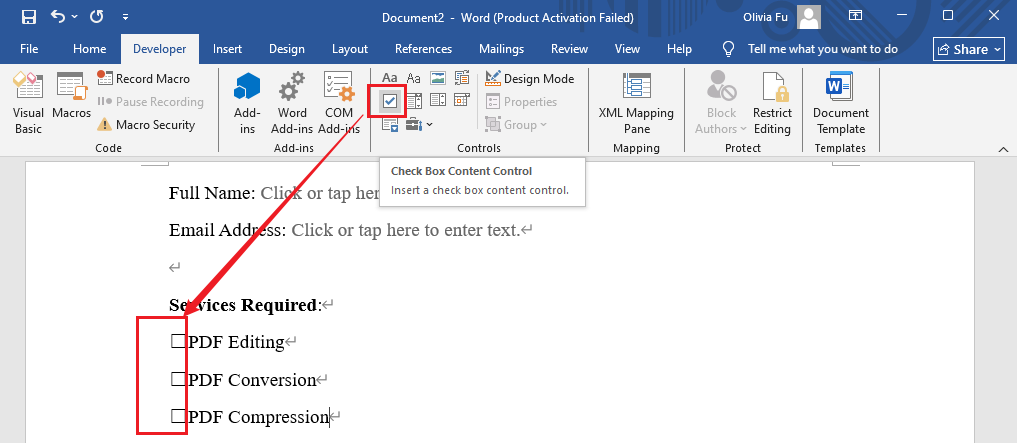Switch to the Home tab
The height and width of the screenshot is (443, 1017).
[90, 49]
